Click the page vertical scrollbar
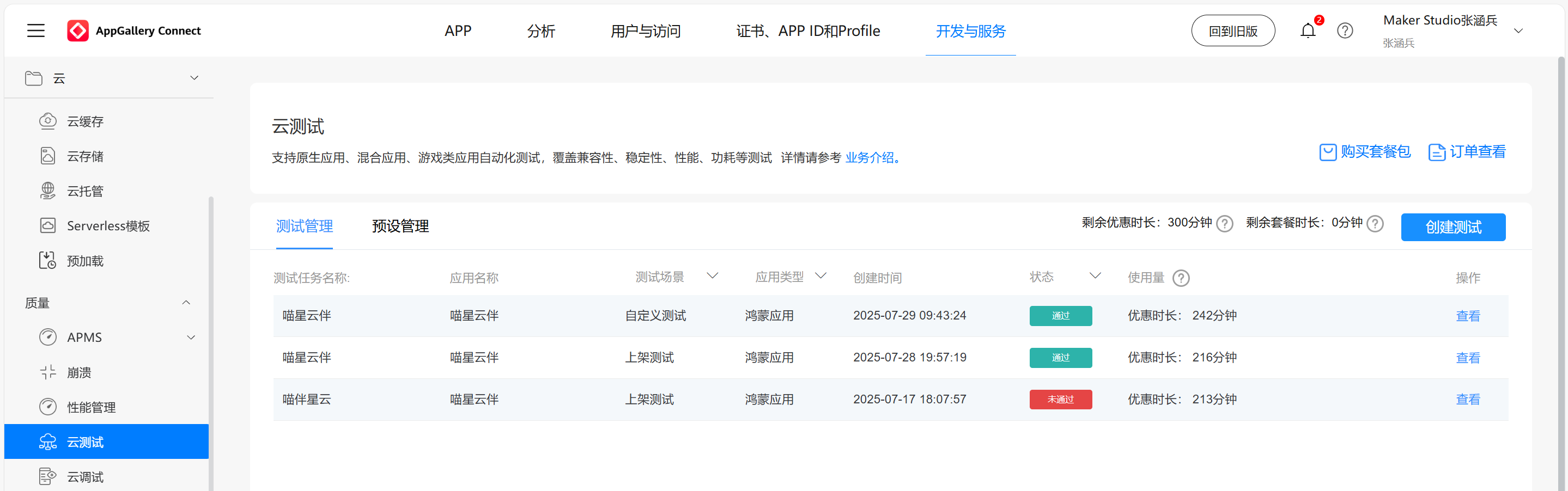Screen dimensions: 1568x491 1561,274
